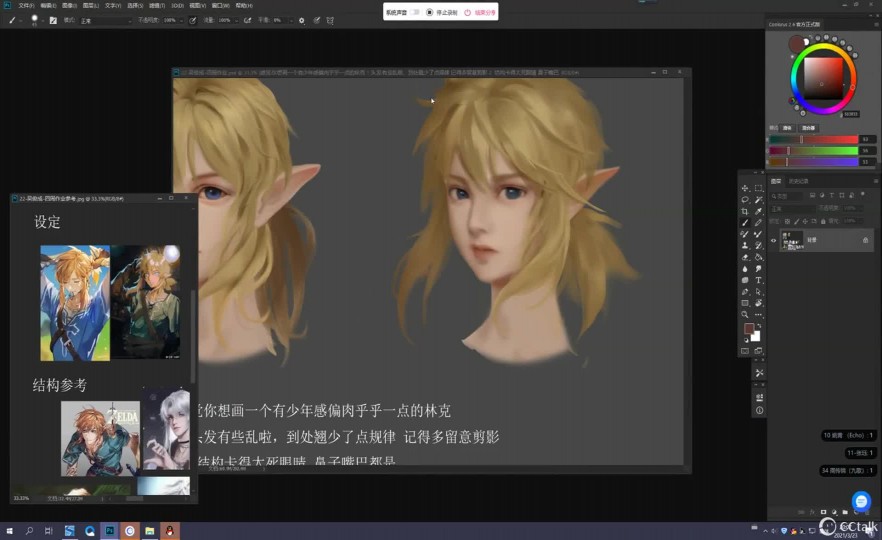
Task: Open the 窗口 menu
Action: point(220,6)
